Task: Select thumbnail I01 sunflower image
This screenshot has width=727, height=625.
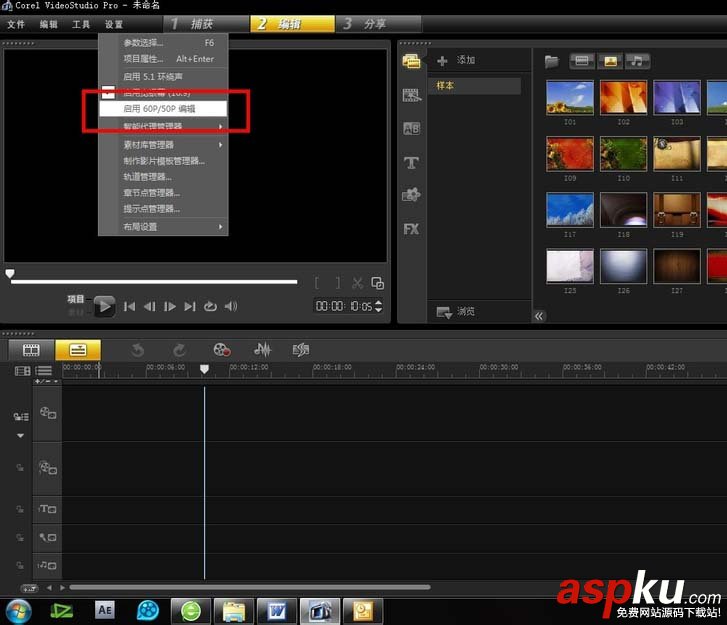Action: point(570,97)
